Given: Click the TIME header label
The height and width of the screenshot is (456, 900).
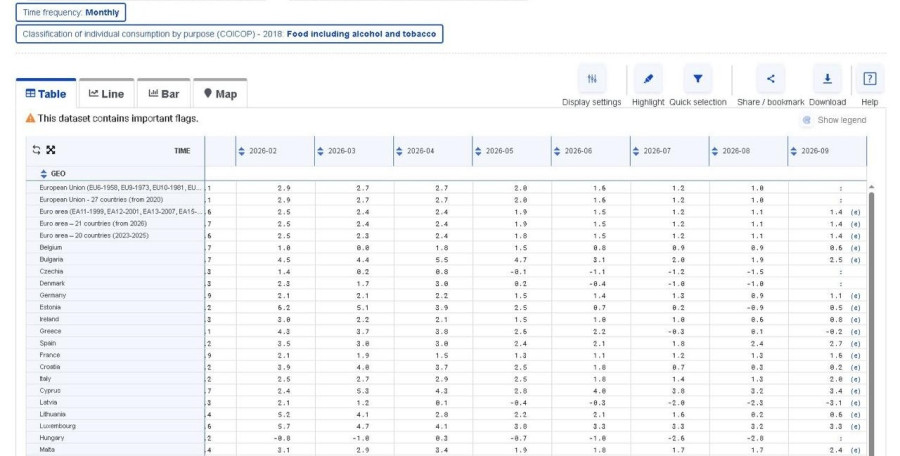Looking at the screenshot, I should 182,150.
